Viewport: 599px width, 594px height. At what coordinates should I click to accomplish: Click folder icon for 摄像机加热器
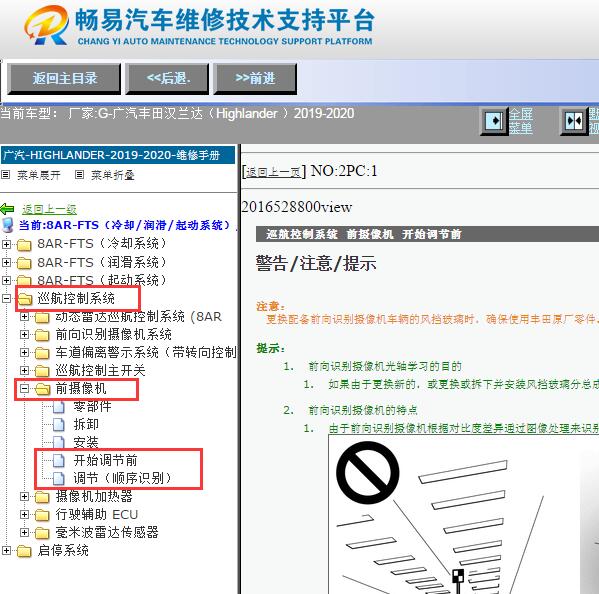(42, 497)
